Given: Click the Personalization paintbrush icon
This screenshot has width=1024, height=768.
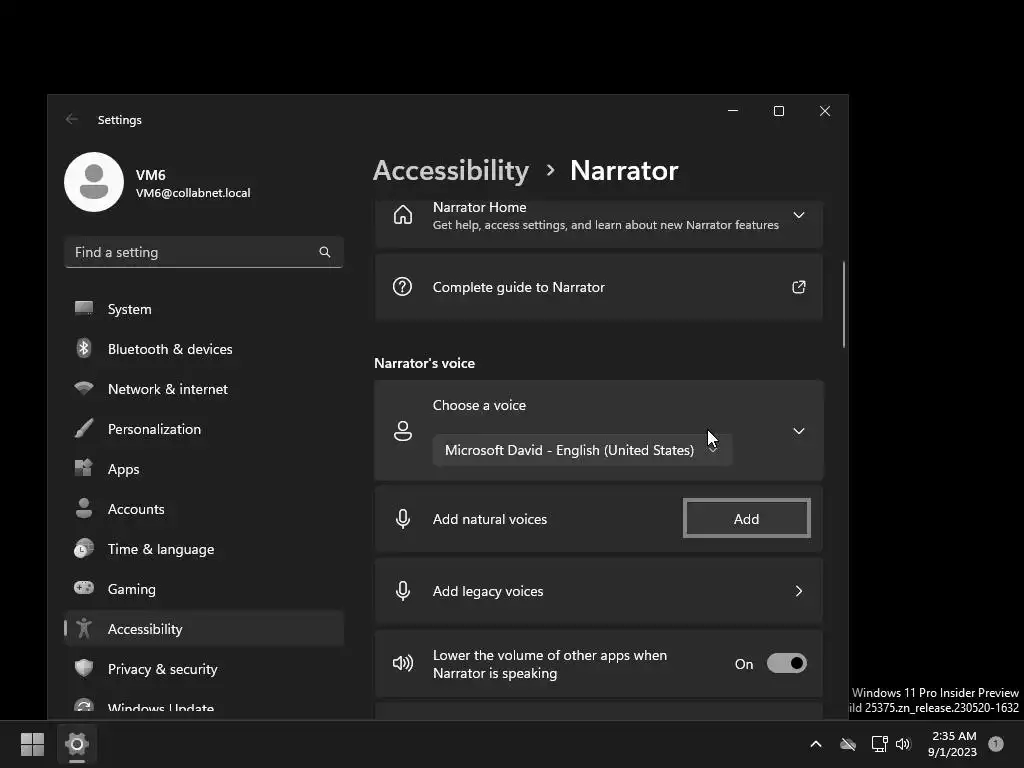Looking at the screenshot, I should point(84,428).
